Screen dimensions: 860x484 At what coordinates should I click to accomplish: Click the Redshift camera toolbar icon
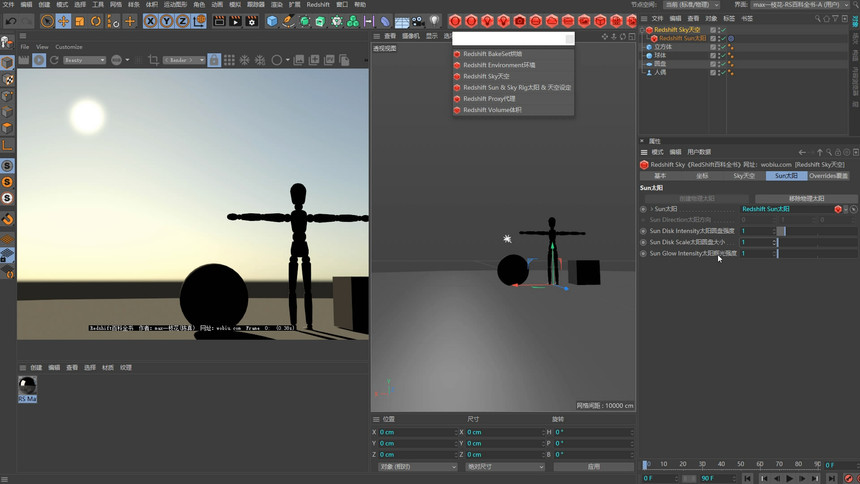tap(519, 21)
